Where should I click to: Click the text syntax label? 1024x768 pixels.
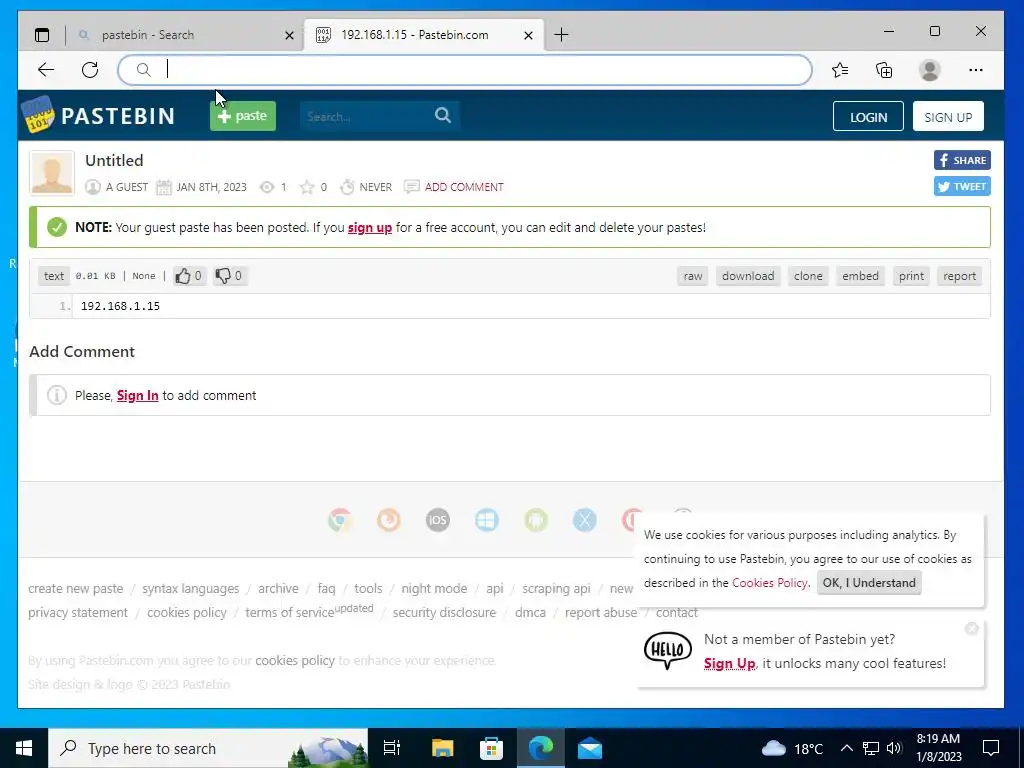(54, 276)
